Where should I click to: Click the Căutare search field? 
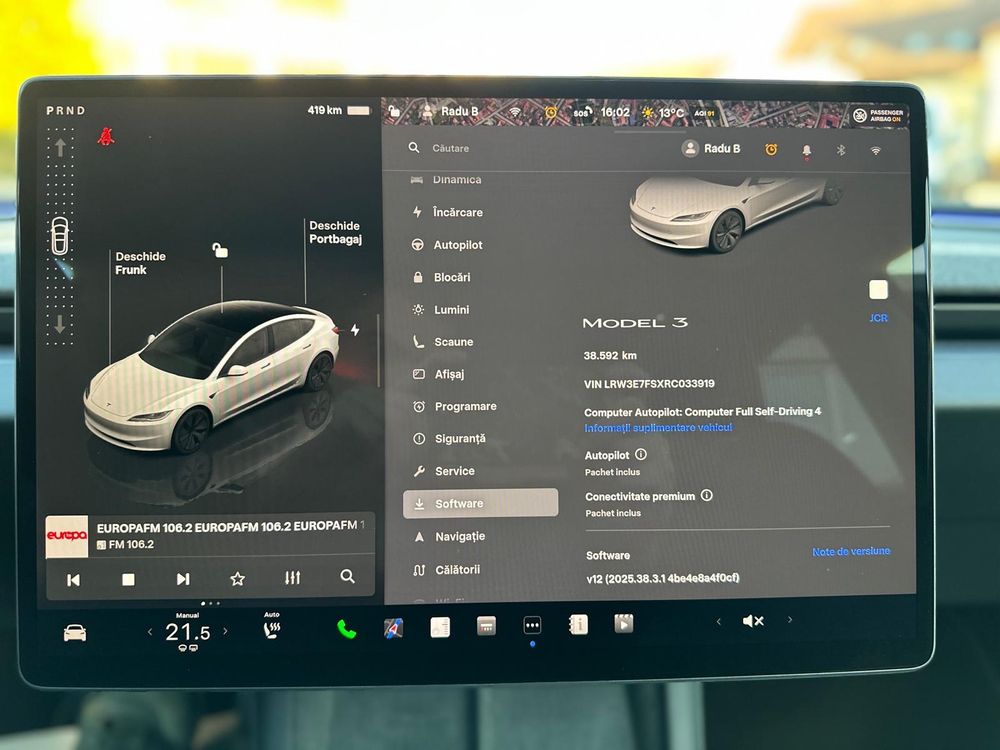click(450, 148)
